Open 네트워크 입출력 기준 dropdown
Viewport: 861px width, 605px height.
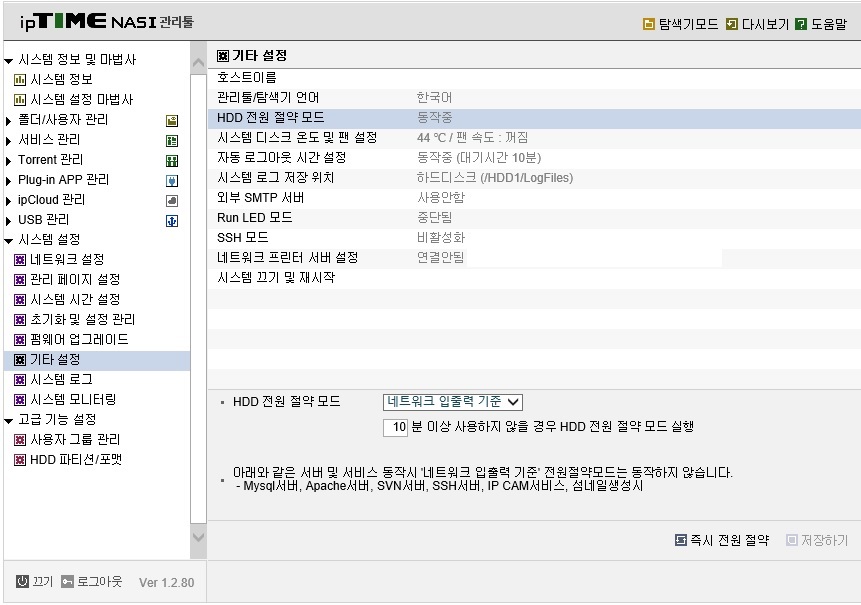452,402
